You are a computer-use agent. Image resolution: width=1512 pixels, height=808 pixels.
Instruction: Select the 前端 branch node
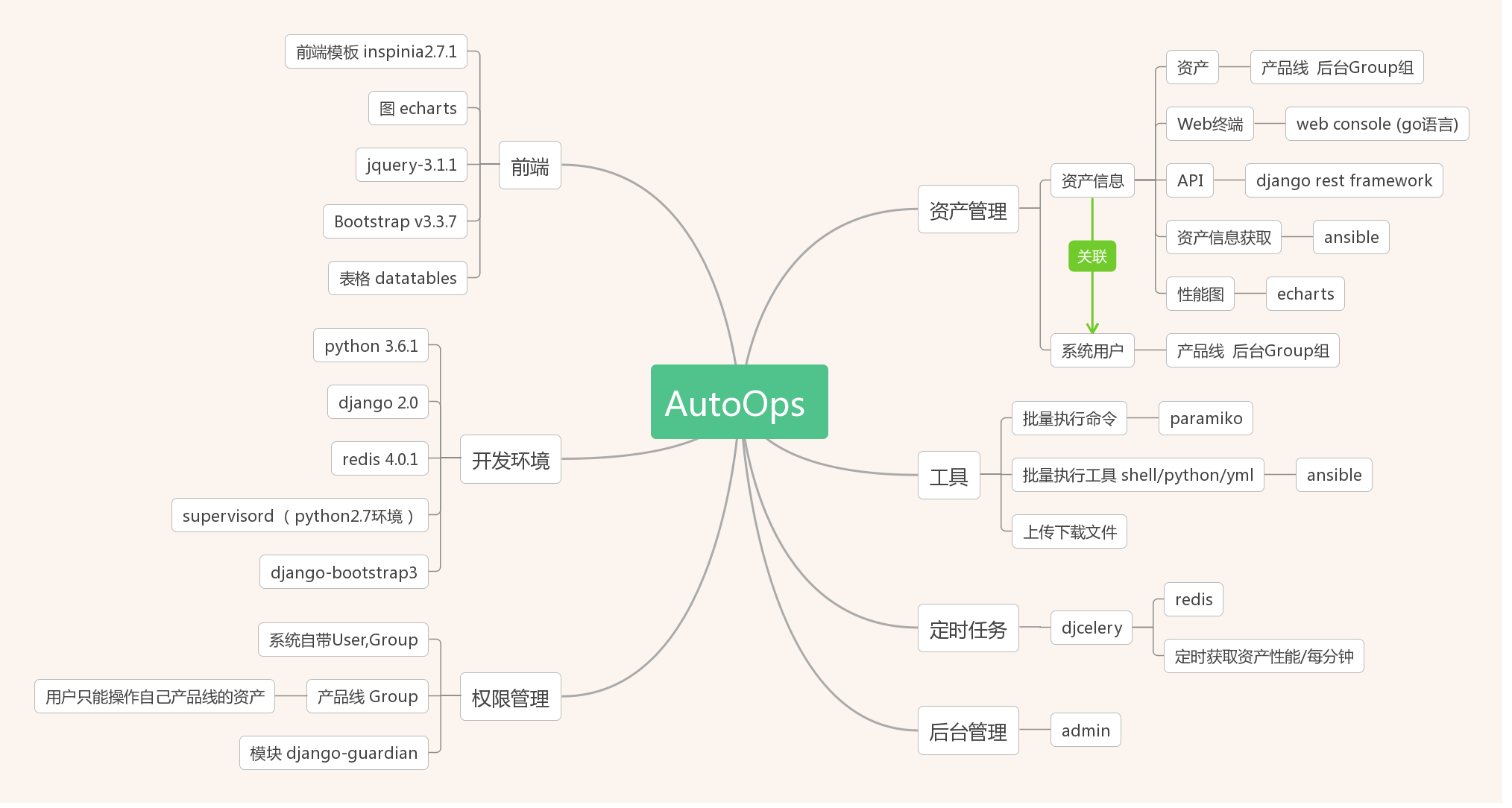[529, 165]
